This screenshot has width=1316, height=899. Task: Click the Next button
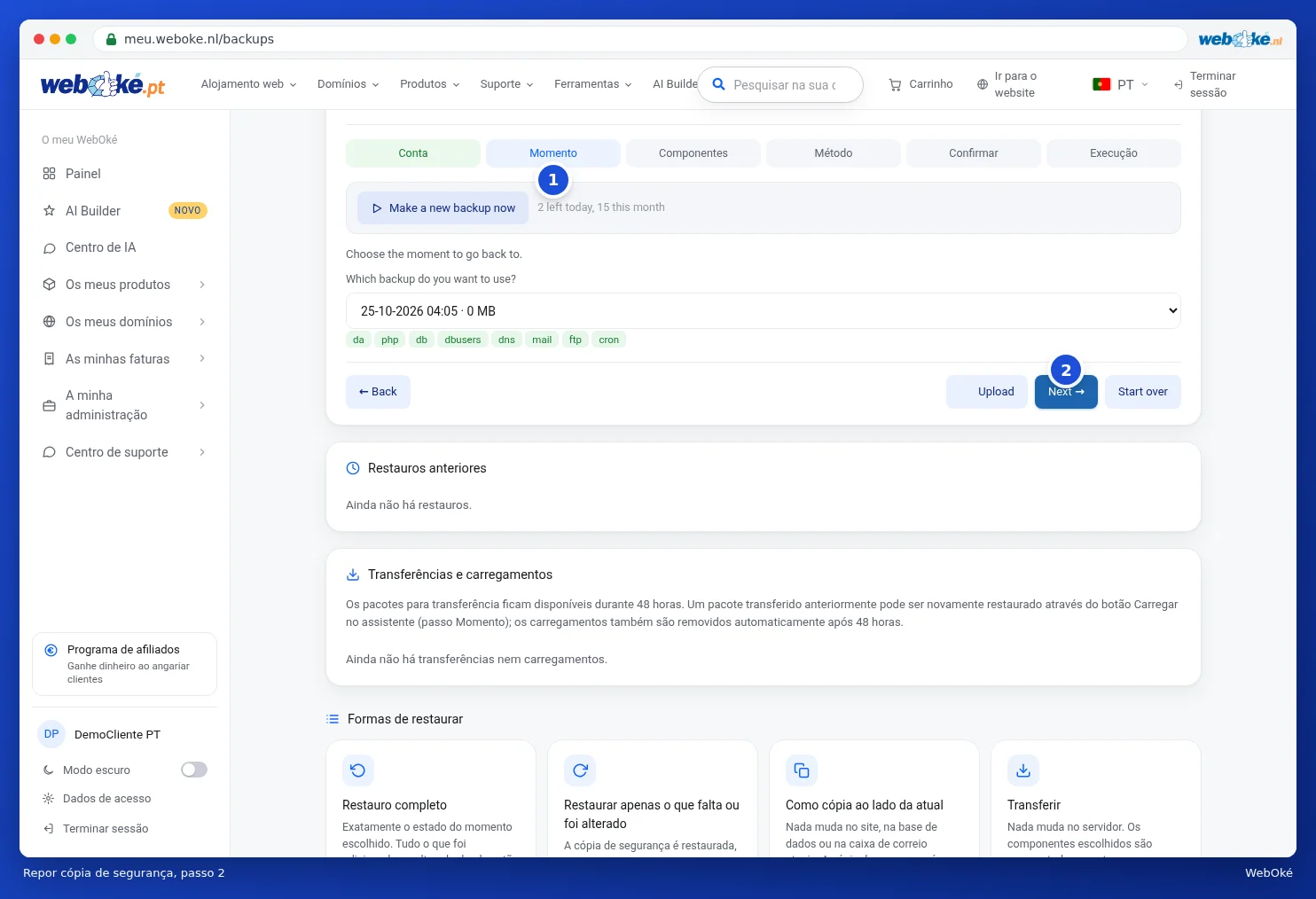pyautogui.click(x=1066, y=392)
